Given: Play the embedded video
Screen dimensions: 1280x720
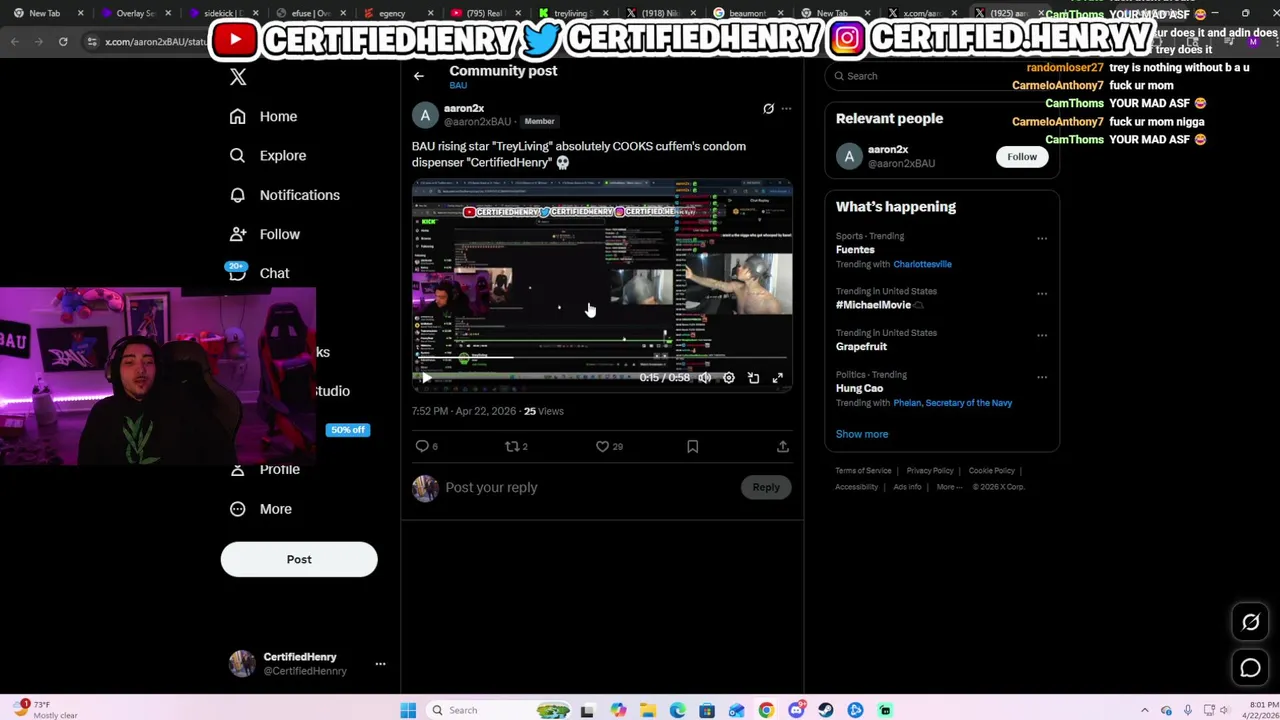Looking at the screenshot, I should [x=426, y=378].
